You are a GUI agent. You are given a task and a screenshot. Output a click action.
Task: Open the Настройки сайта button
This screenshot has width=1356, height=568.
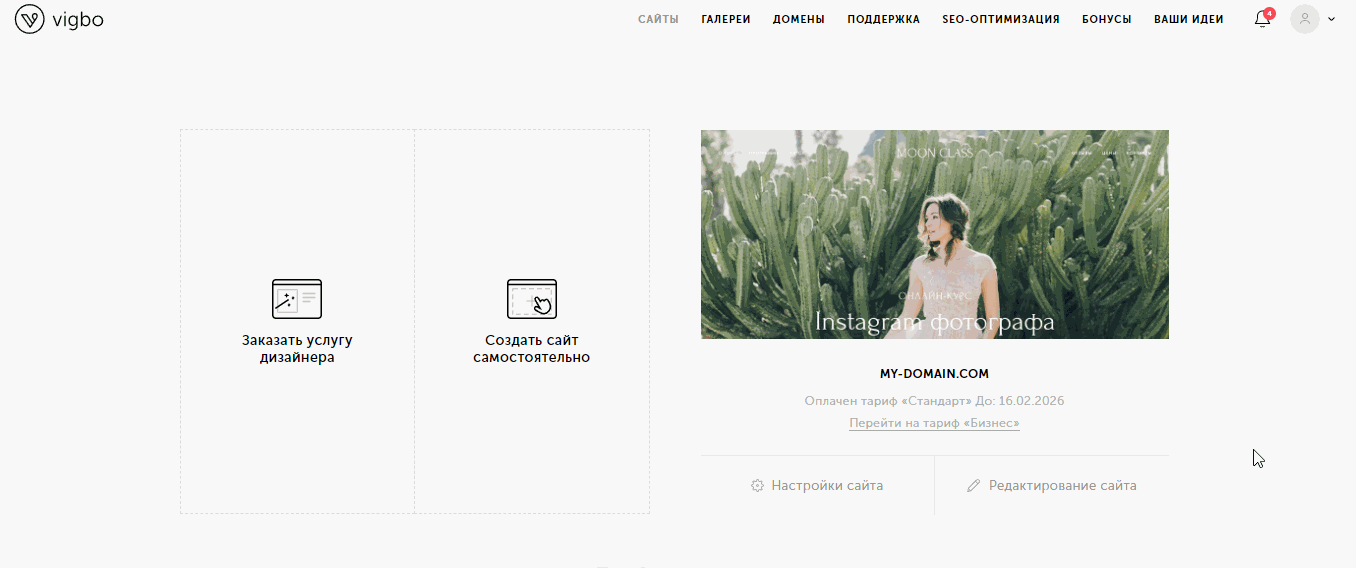817,486
